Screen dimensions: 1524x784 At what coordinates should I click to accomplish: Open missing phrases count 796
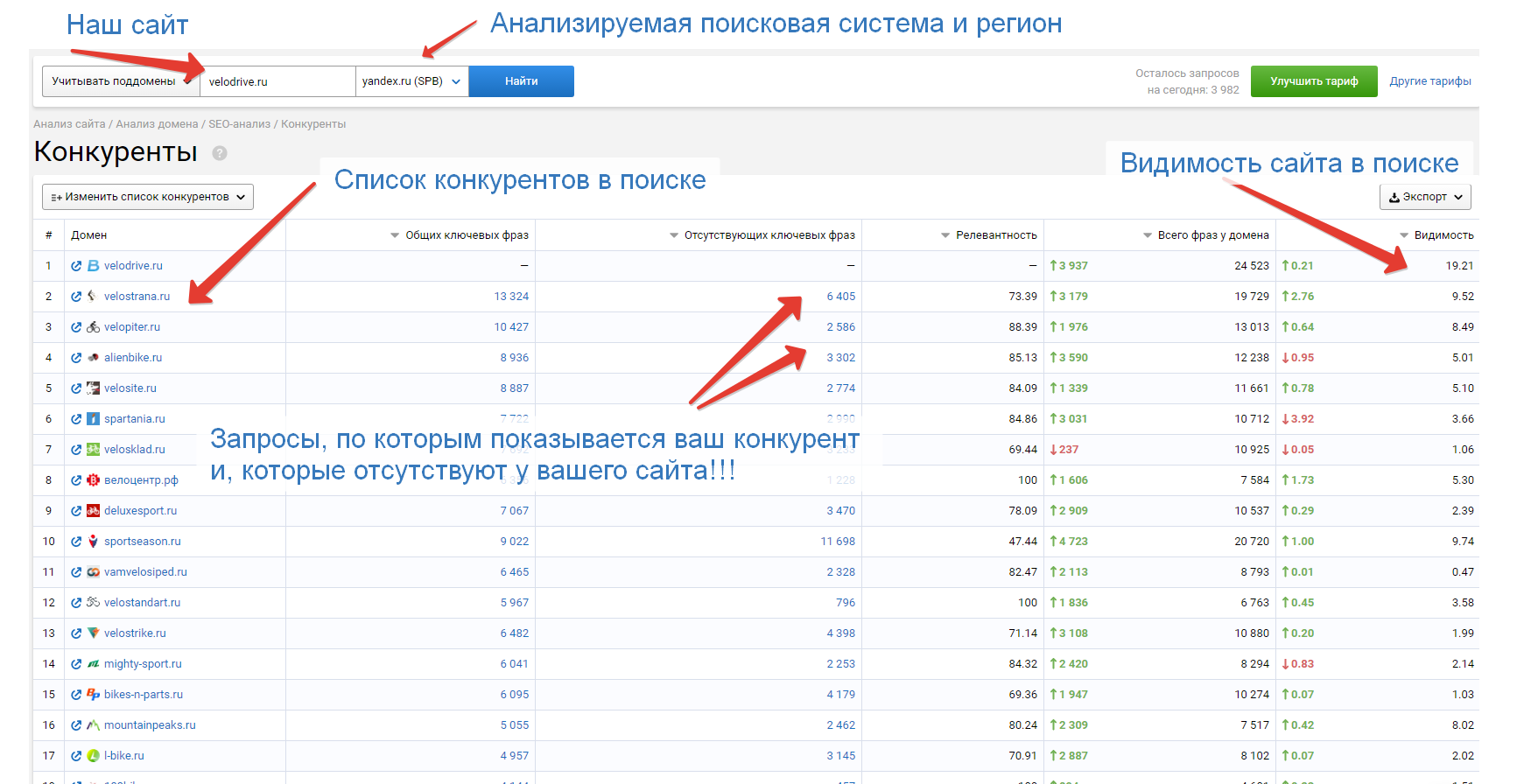coord(846,603)
